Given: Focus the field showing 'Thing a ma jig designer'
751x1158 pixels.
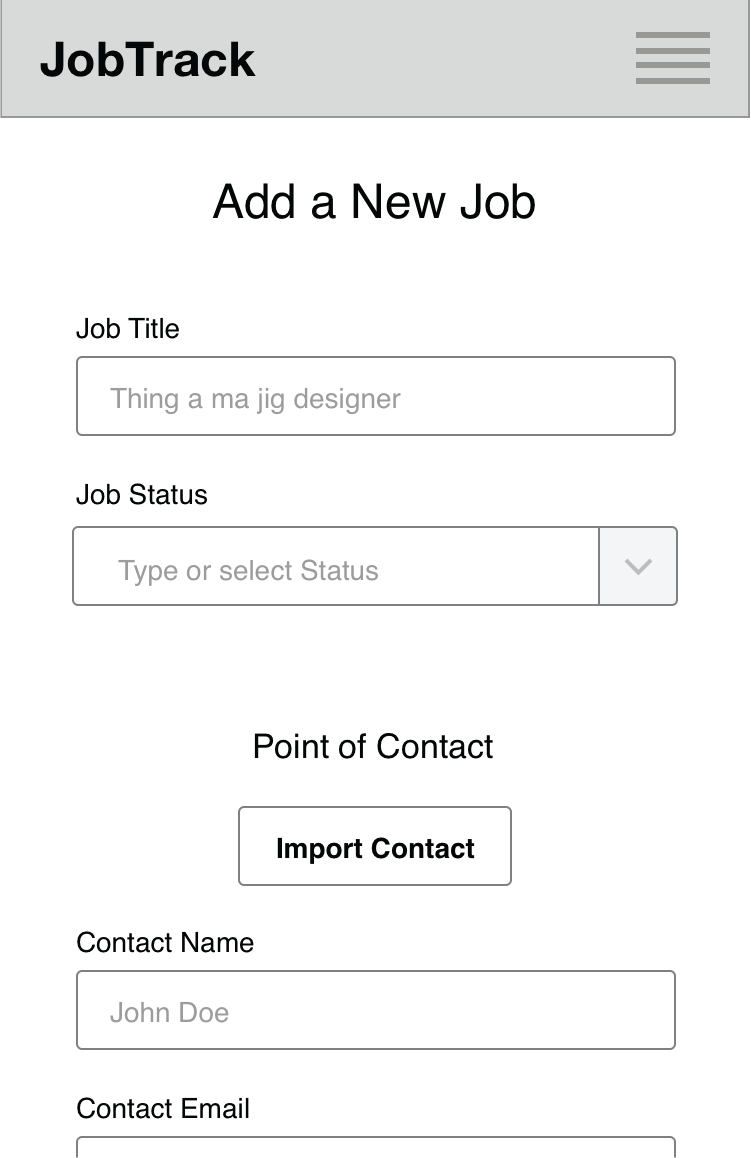Looking at the screenshot, I should 375,396.
